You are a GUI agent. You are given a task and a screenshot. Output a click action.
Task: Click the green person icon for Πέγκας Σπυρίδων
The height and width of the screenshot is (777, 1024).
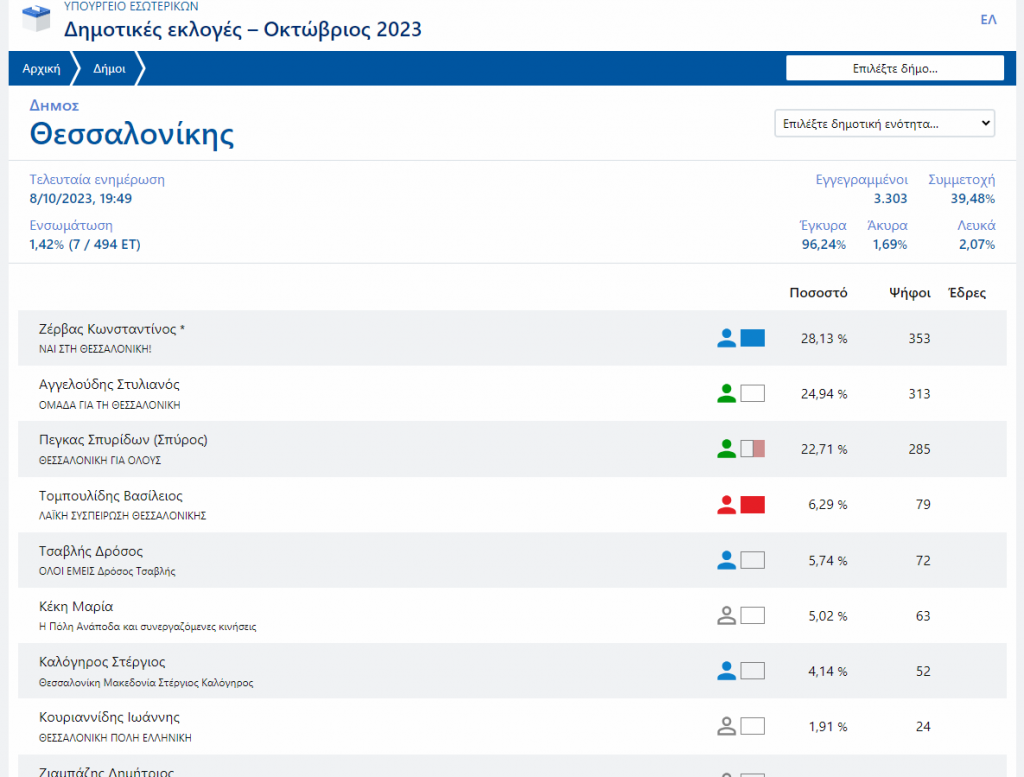[726, 449]
